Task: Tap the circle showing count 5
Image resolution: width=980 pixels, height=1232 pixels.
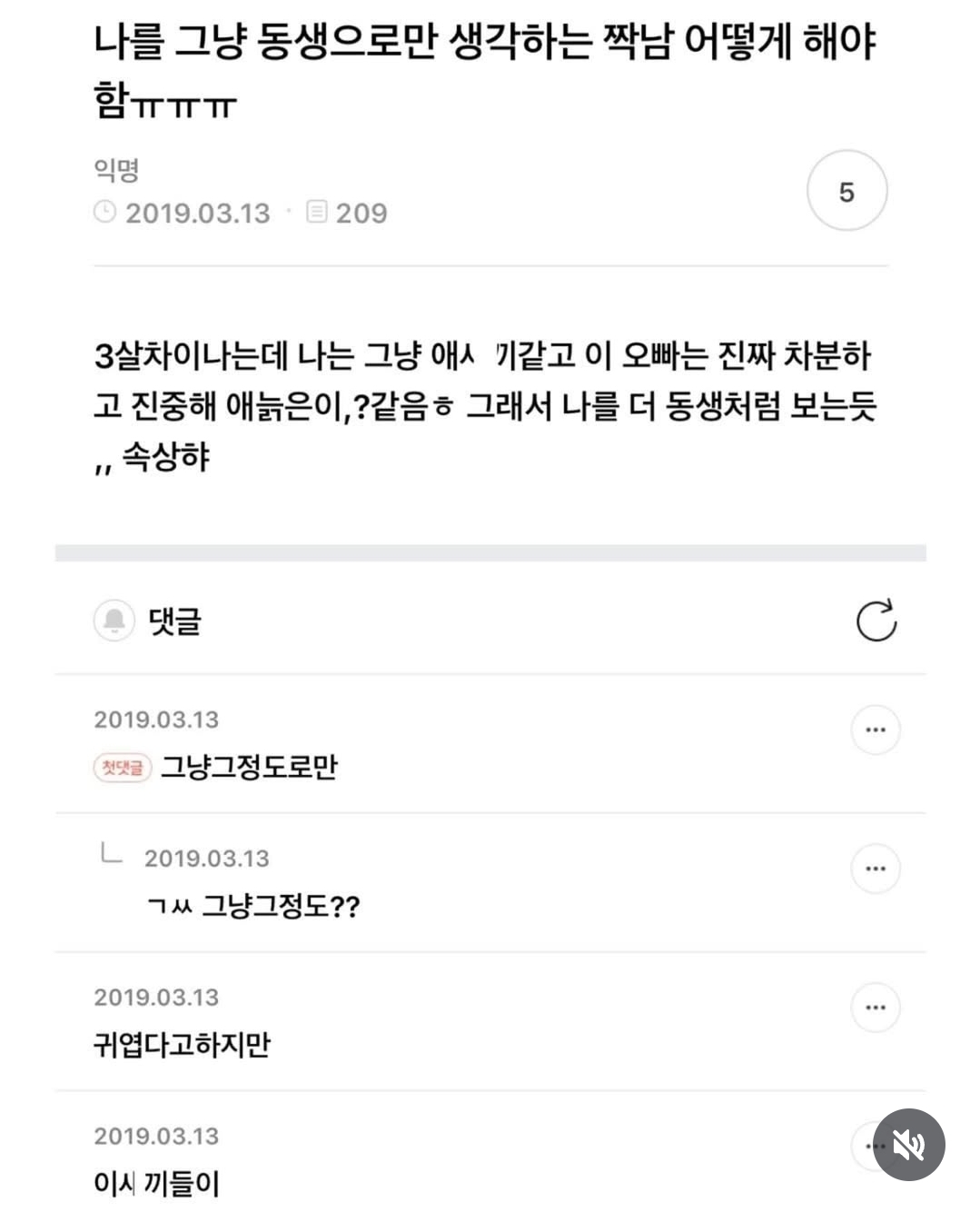Action: click(846, 192)
